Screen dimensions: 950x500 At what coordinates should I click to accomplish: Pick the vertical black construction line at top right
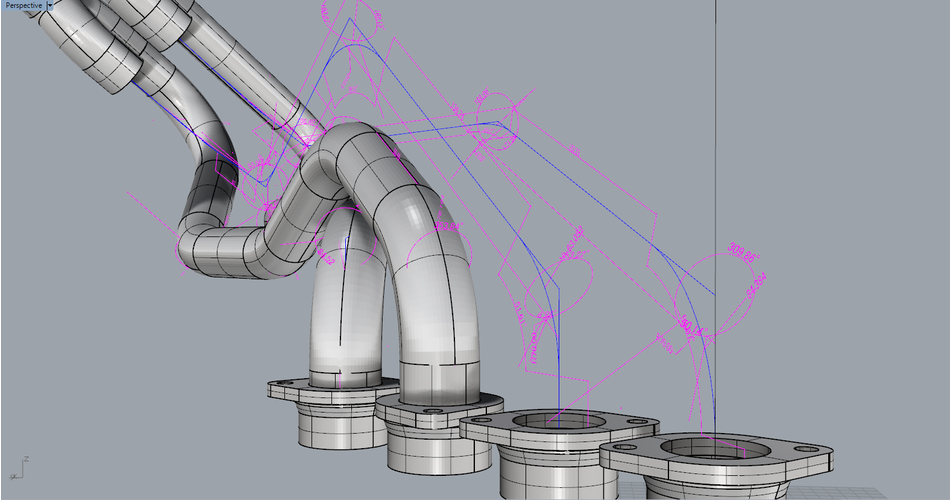(716, 100)
